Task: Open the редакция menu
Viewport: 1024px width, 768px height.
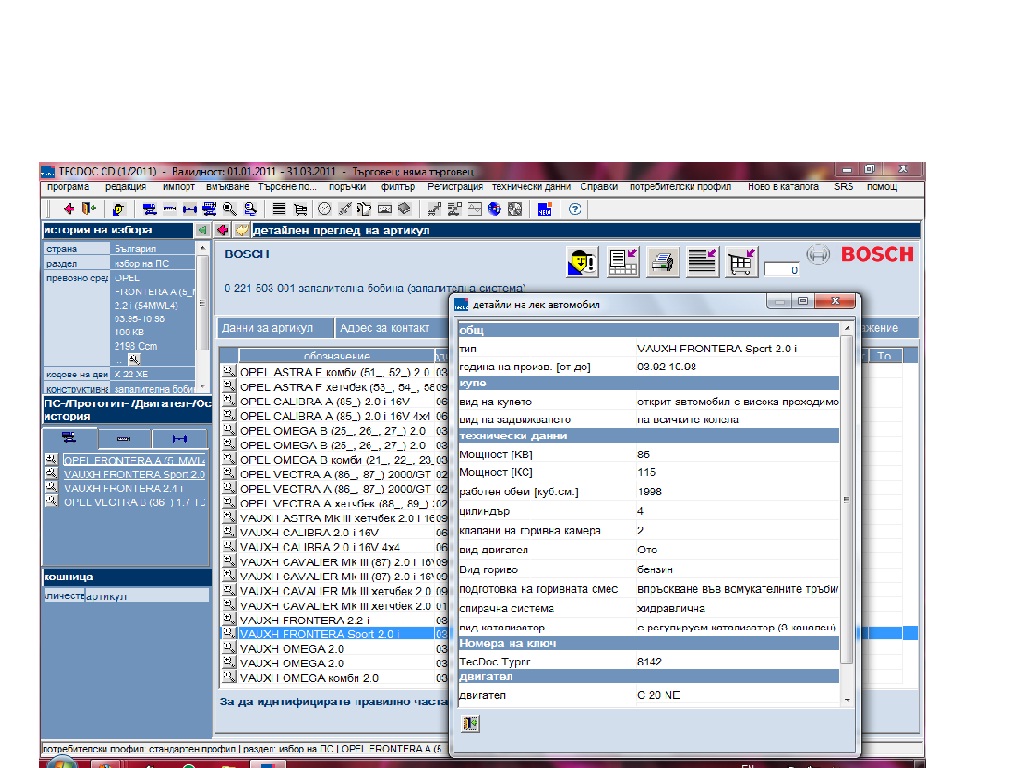Action: click(125, 187)
